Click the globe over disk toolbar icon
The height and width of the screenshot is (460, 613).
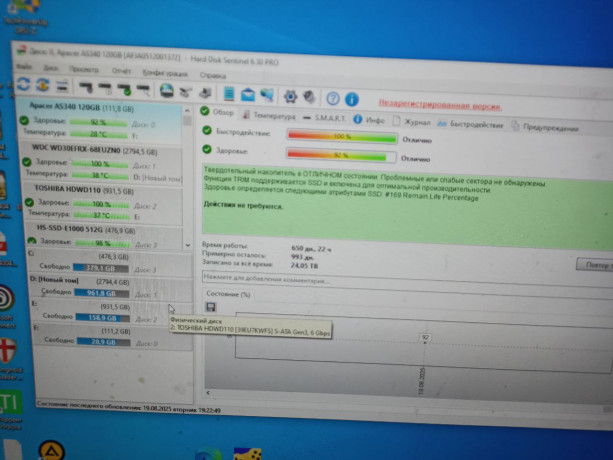167,91
